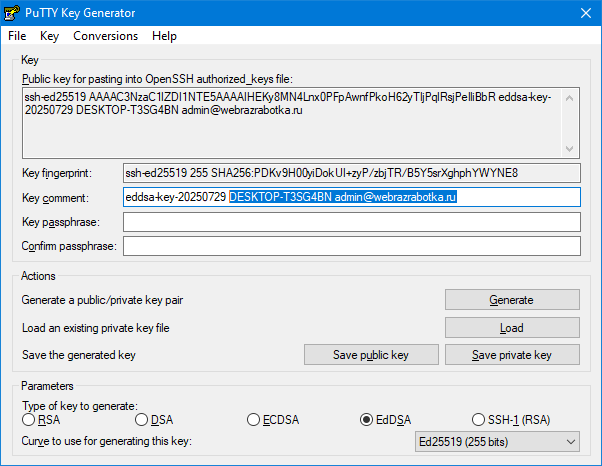Screen dimensions: 602x466
Task: Select the DSA key type
Action: click(142, 420)
